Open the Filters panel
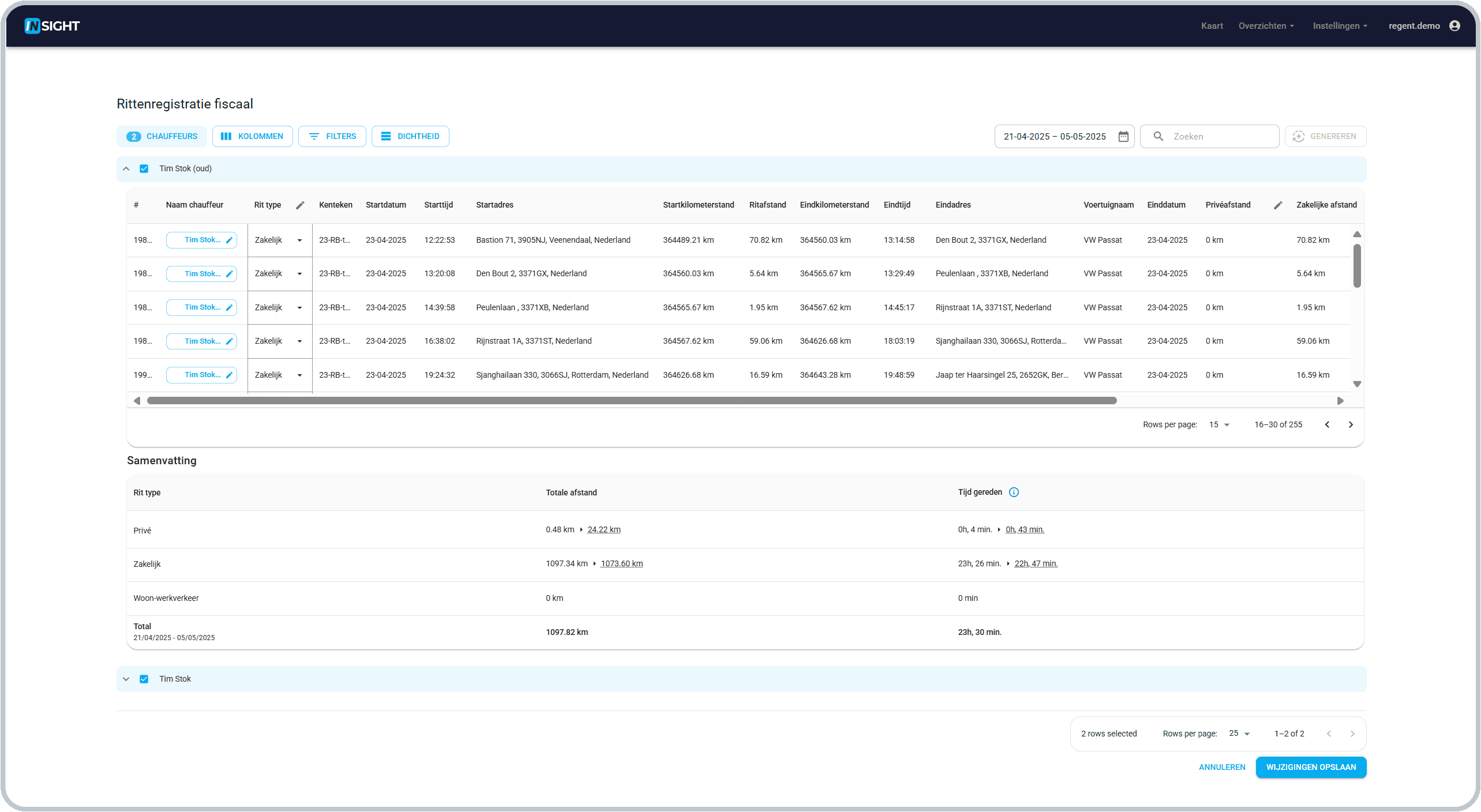Image resolution: width=1481 pixels, height=812 pixels. pos(332,137)
